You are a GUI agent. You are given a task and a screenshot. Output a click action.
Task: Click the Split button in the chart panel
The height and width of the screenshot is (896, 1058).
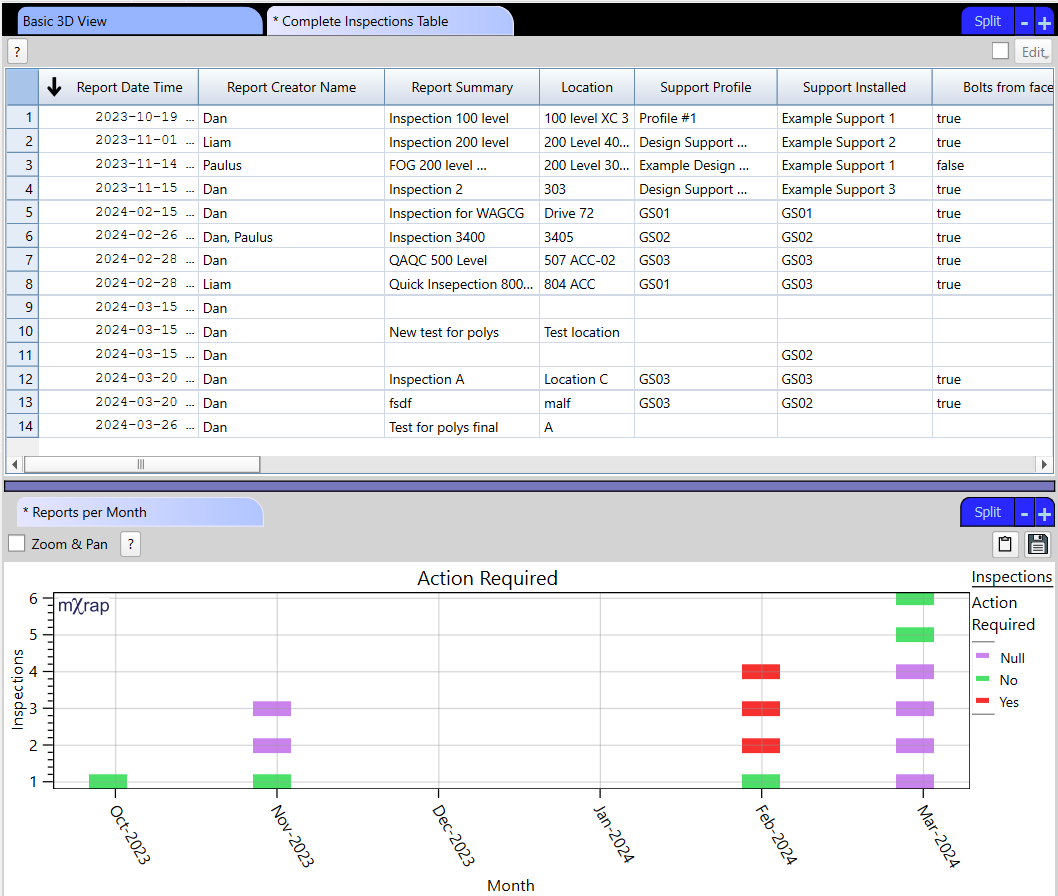click(x=987, y=512)
